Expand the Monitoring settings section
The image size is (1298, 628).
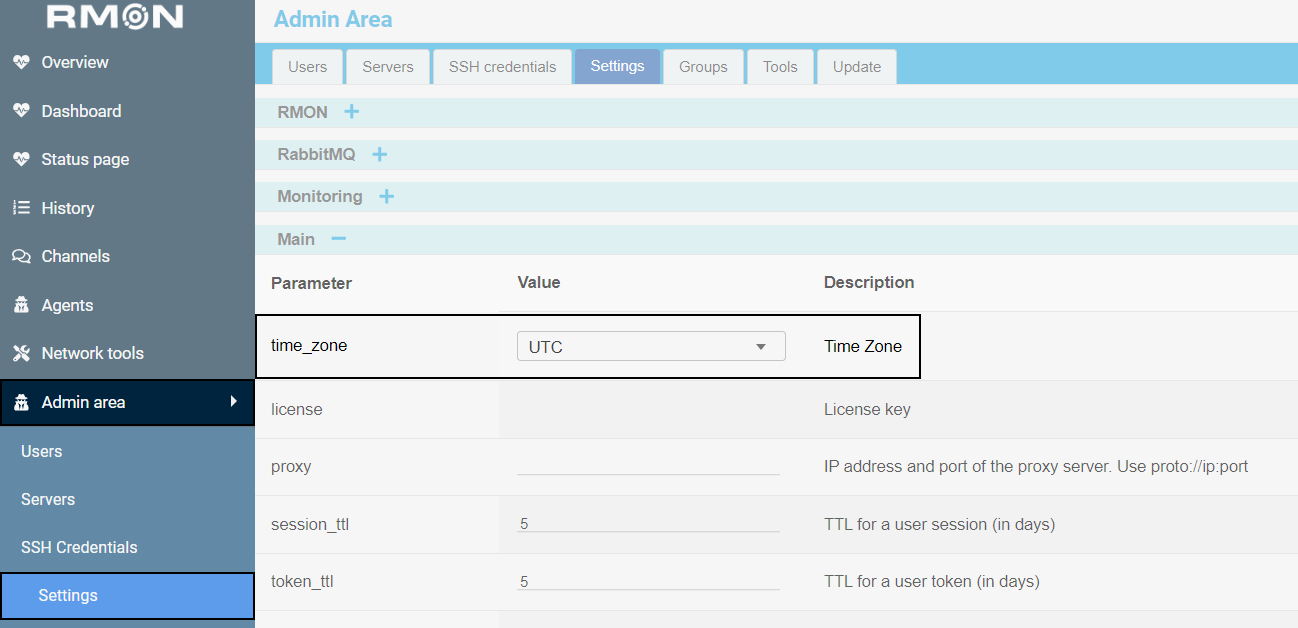(386, 197)
